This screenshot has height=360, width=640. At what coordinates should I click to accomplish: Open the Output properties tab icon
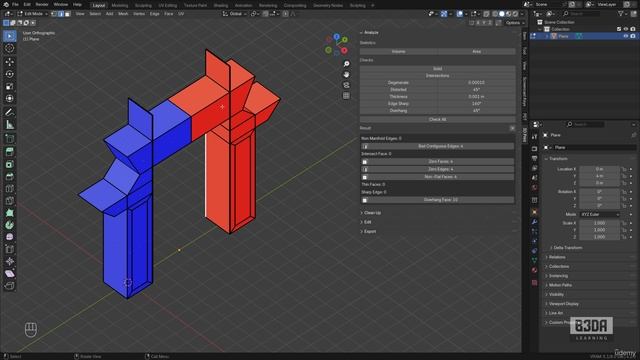pyautogui.click(x=534, y=158)
